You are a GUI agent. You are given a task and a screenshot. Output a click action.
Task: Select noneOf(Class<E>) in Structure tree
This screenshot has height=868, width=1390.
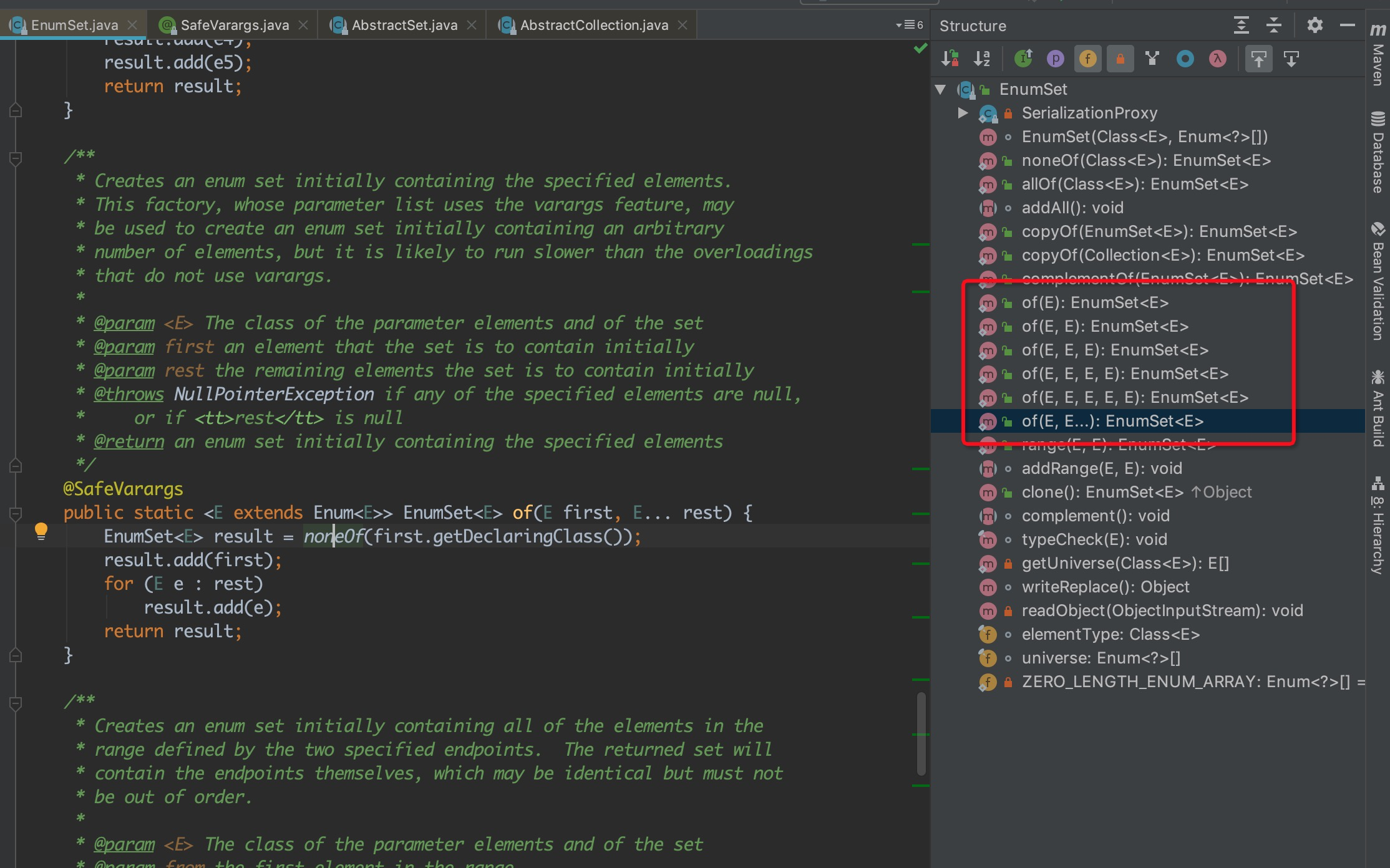coord(1145,160)
